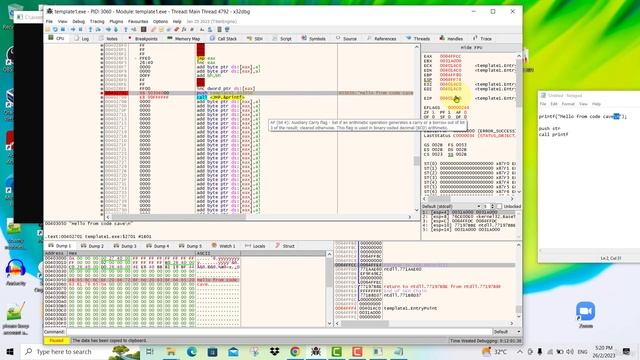Select the Dump 3 tab
The height and width of the screenshot is (360, 640).
(125, 246)
